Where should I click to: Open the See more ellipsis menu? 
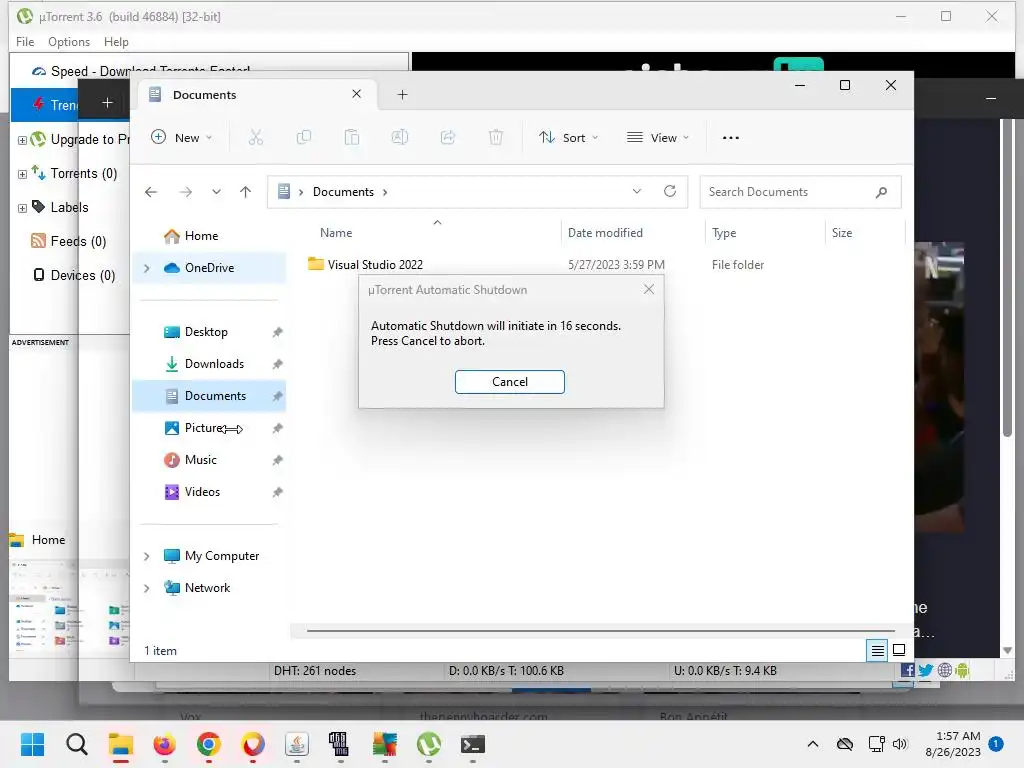(x=731, y=138)
